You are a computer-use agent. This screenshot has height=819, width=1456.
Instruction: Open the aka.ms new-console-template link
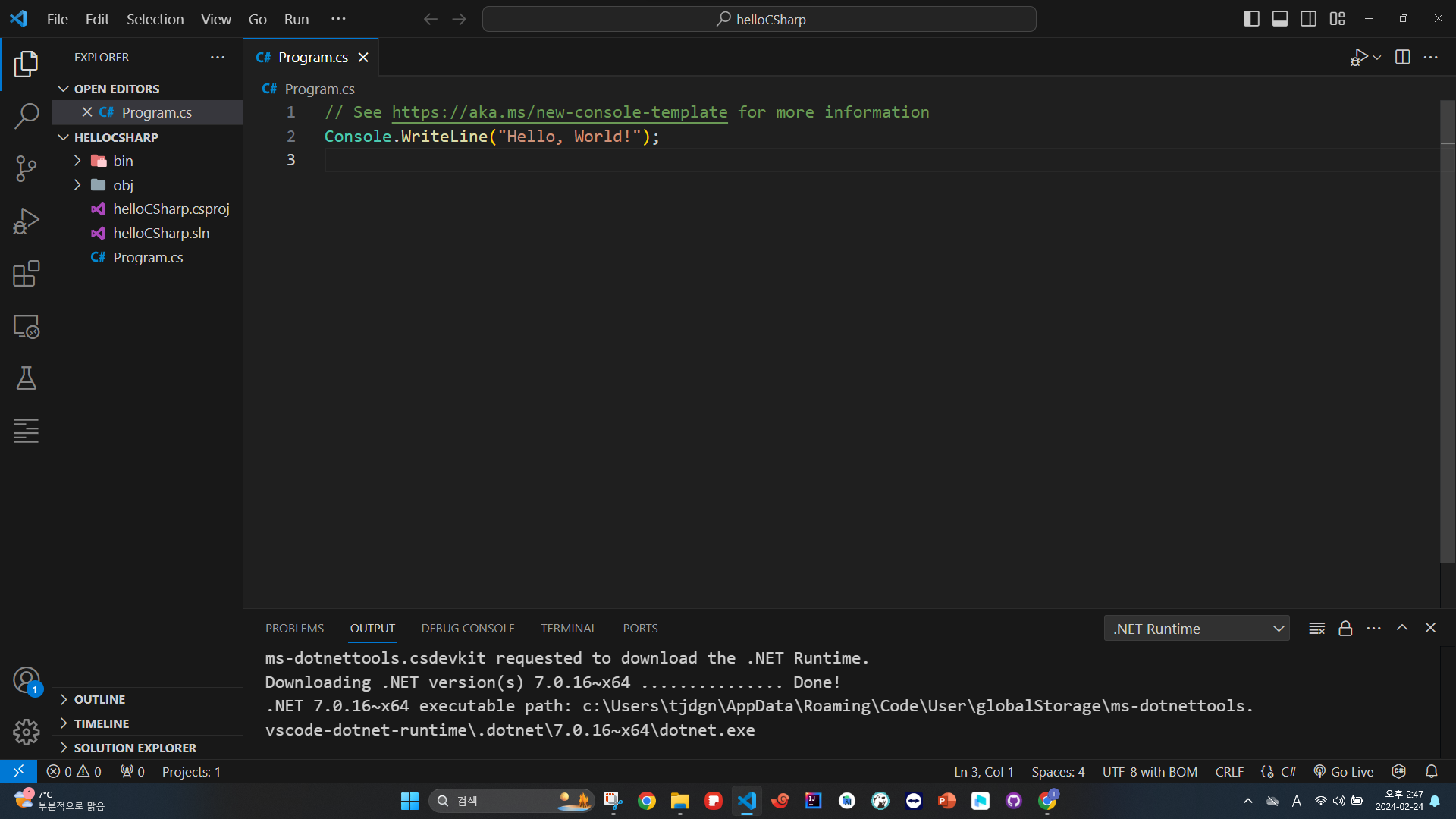pos(559,112)
